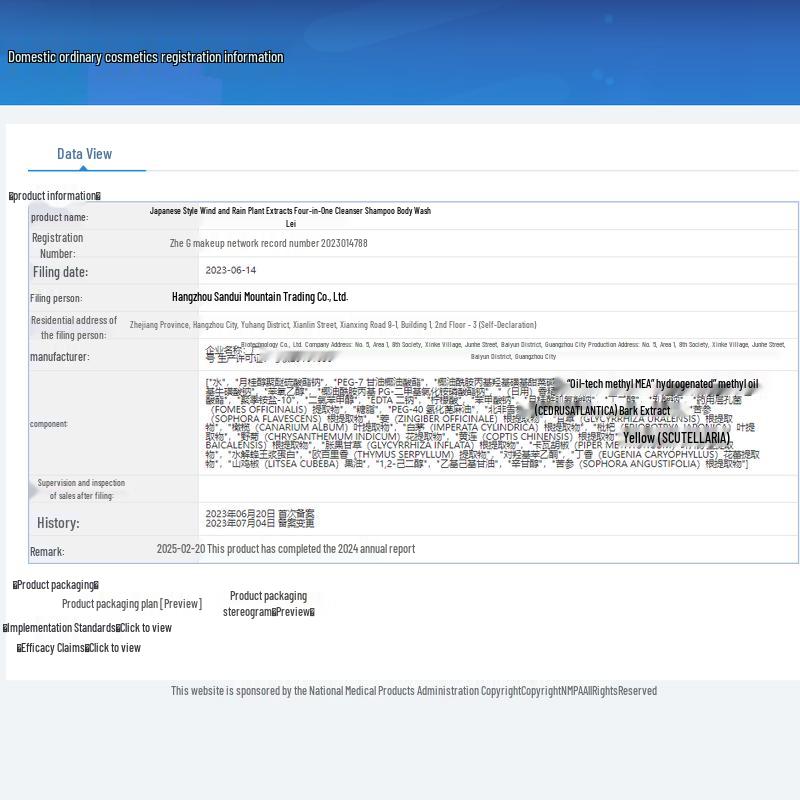This screenshot has height=800, width=800.
Task: Select Hangzhou Sandui Mountain Trading Co., Ltd.
Action: pyautogui.click(x=260, y=297)
